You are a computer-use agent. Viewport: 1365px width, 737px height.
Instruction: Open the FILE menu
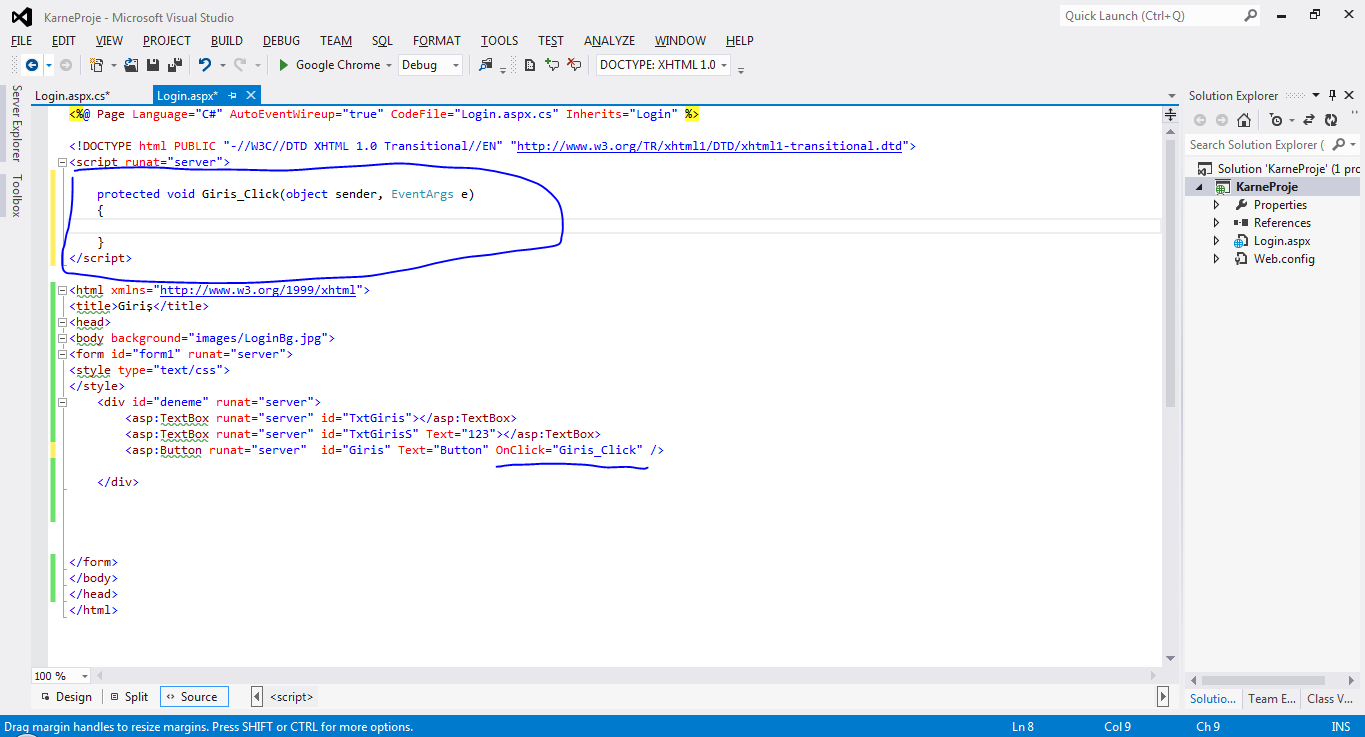pos(21,41)
